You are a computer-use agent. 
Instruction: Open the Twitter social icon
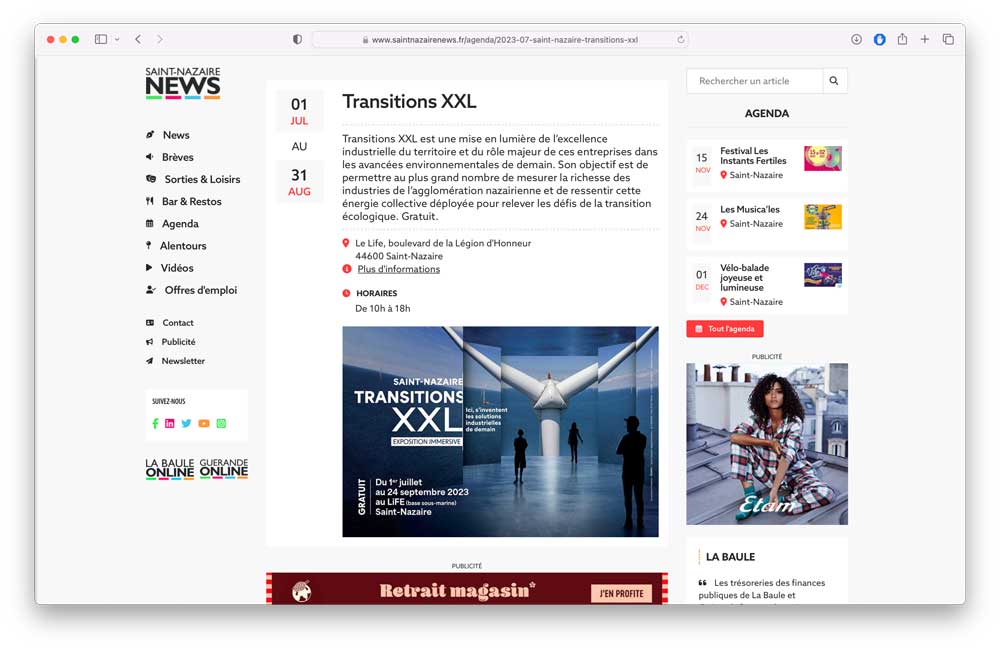coord(186,424)
